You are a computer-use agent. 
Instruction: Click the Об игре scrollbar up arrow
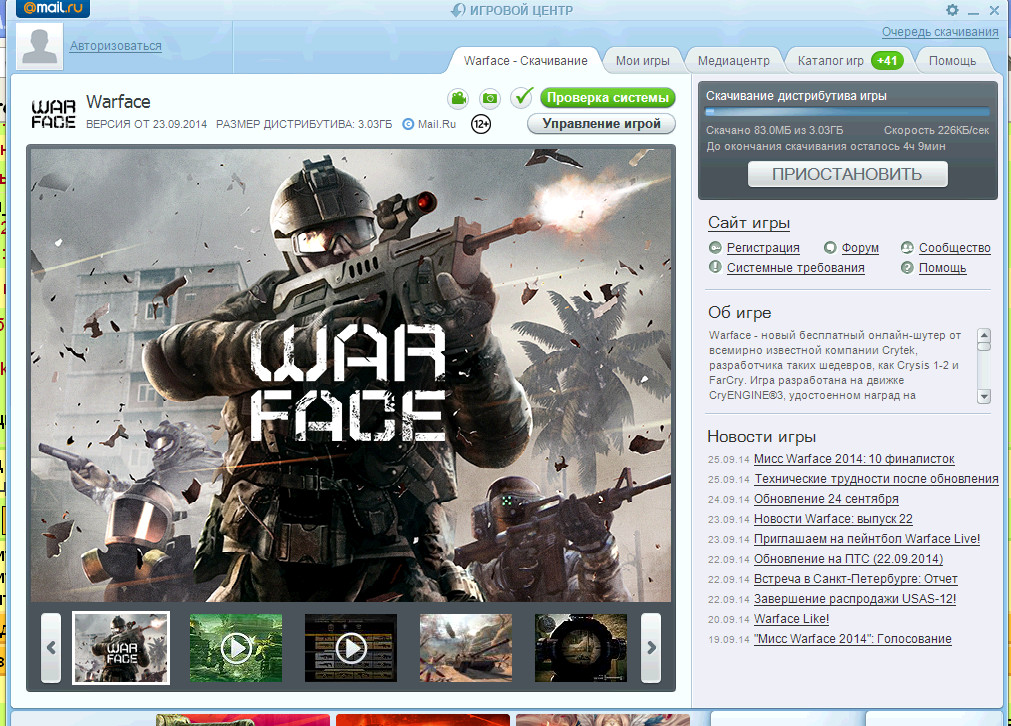984,335
